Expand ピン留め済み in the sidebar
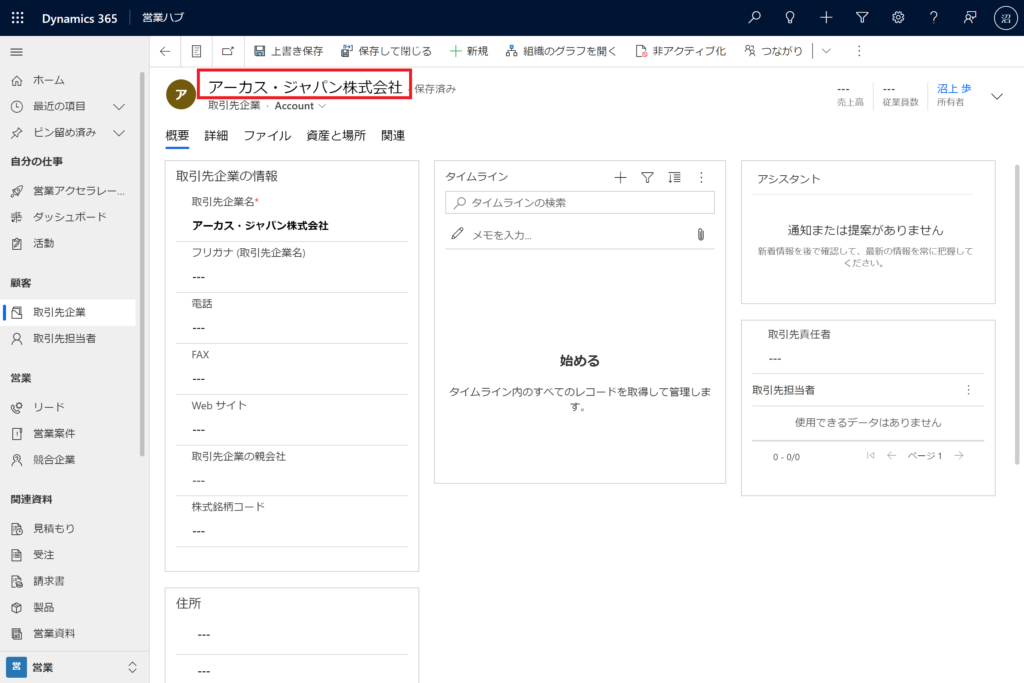Image resolution: width=1024 pixels, height=683 pixels. click(x=118, y=132)
